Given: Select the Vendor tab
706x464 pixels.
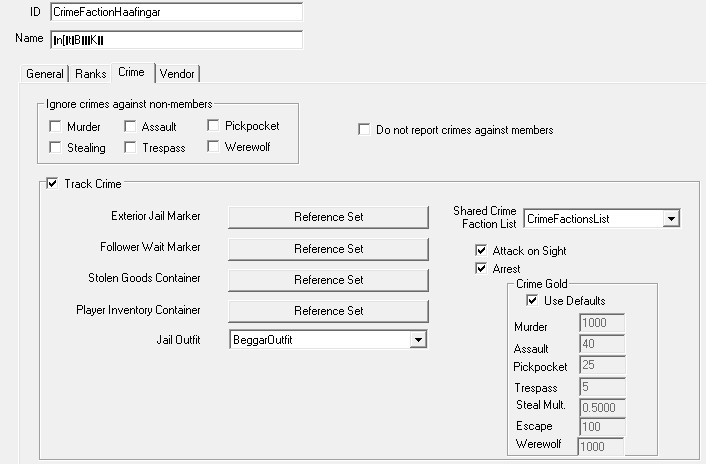Looking at the screenshot, I should pyautogui.click(x=178, y=73).
